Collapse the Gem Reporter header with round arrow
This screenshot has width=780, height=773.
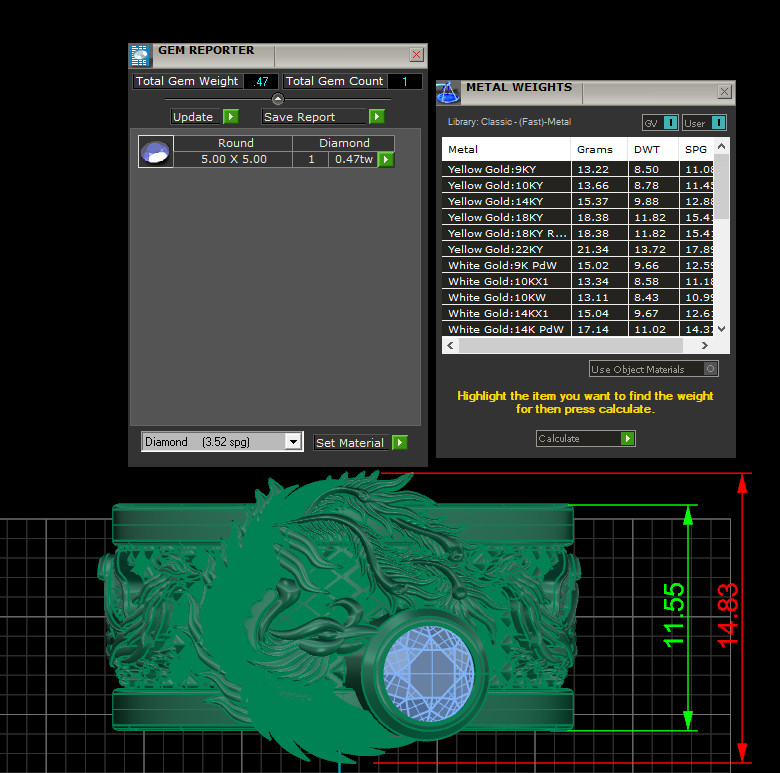click(x=278, y=99)
